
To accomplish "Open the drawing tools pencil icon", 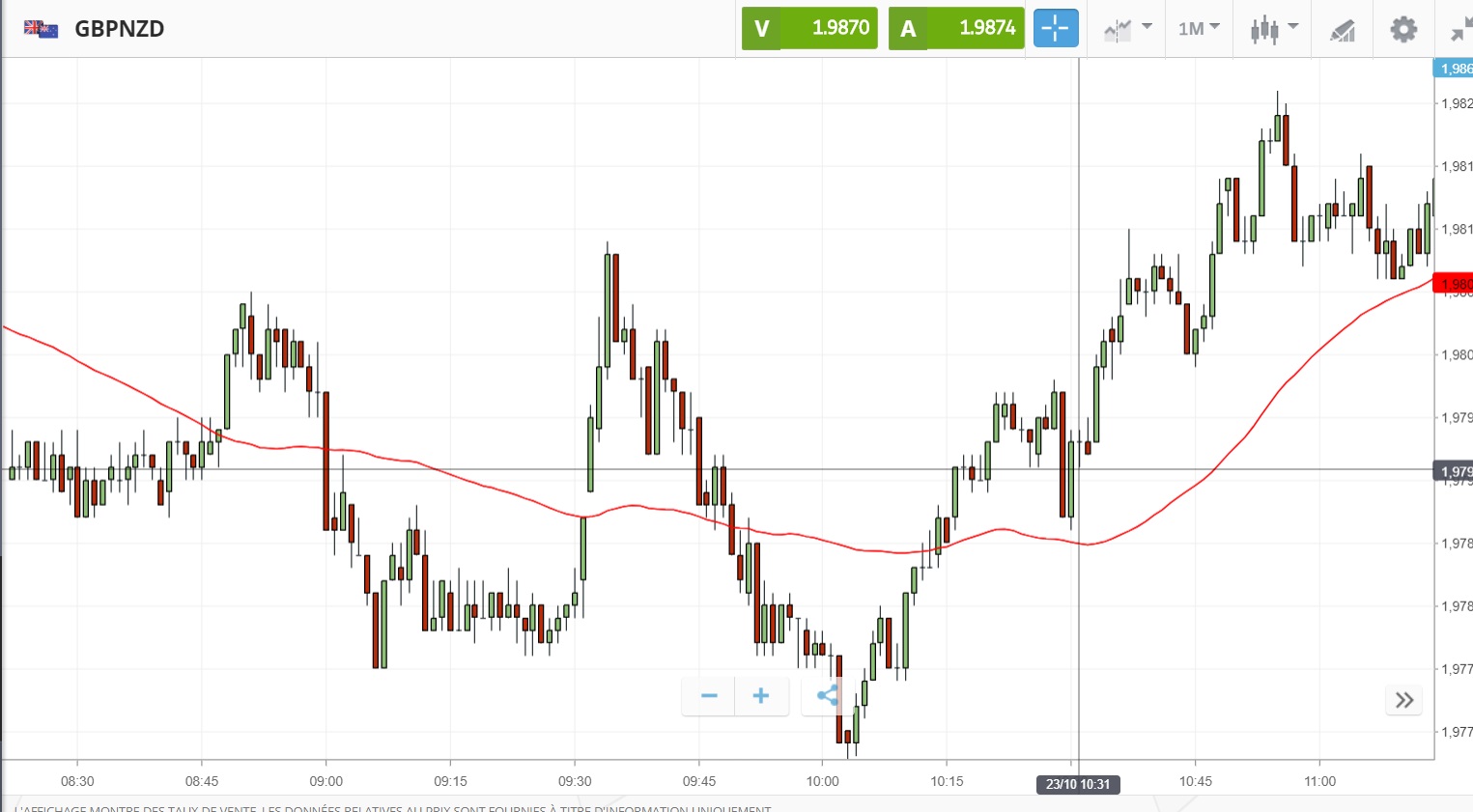I will click(x=1342, y=30).
